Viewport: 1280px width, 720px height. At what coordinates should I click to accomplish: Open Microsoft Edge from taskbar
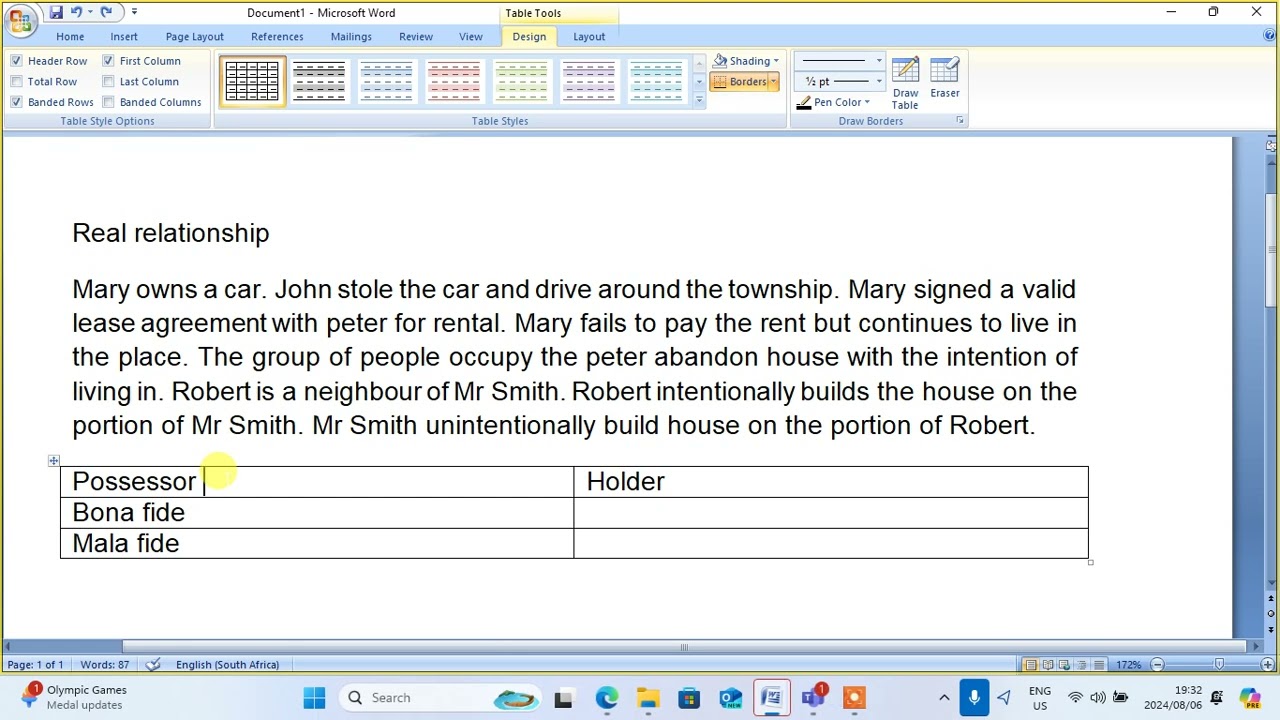(x=606, y=698)
